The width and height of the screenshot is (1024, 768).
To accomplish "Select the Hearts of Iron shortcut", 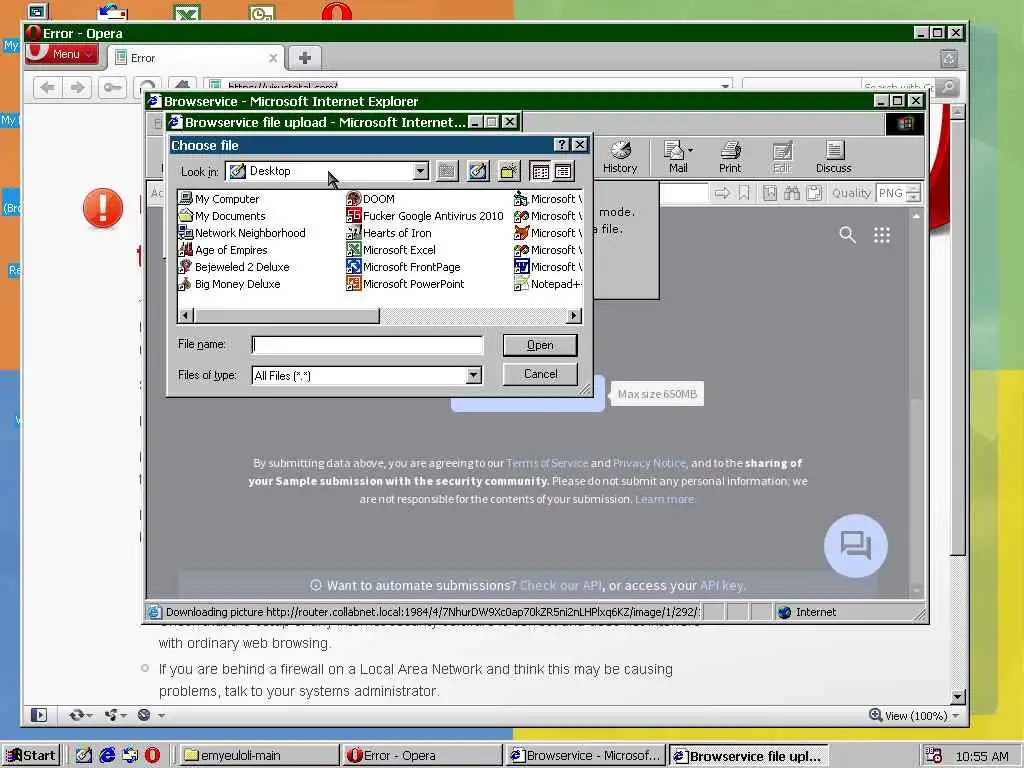I will point(389,232).
